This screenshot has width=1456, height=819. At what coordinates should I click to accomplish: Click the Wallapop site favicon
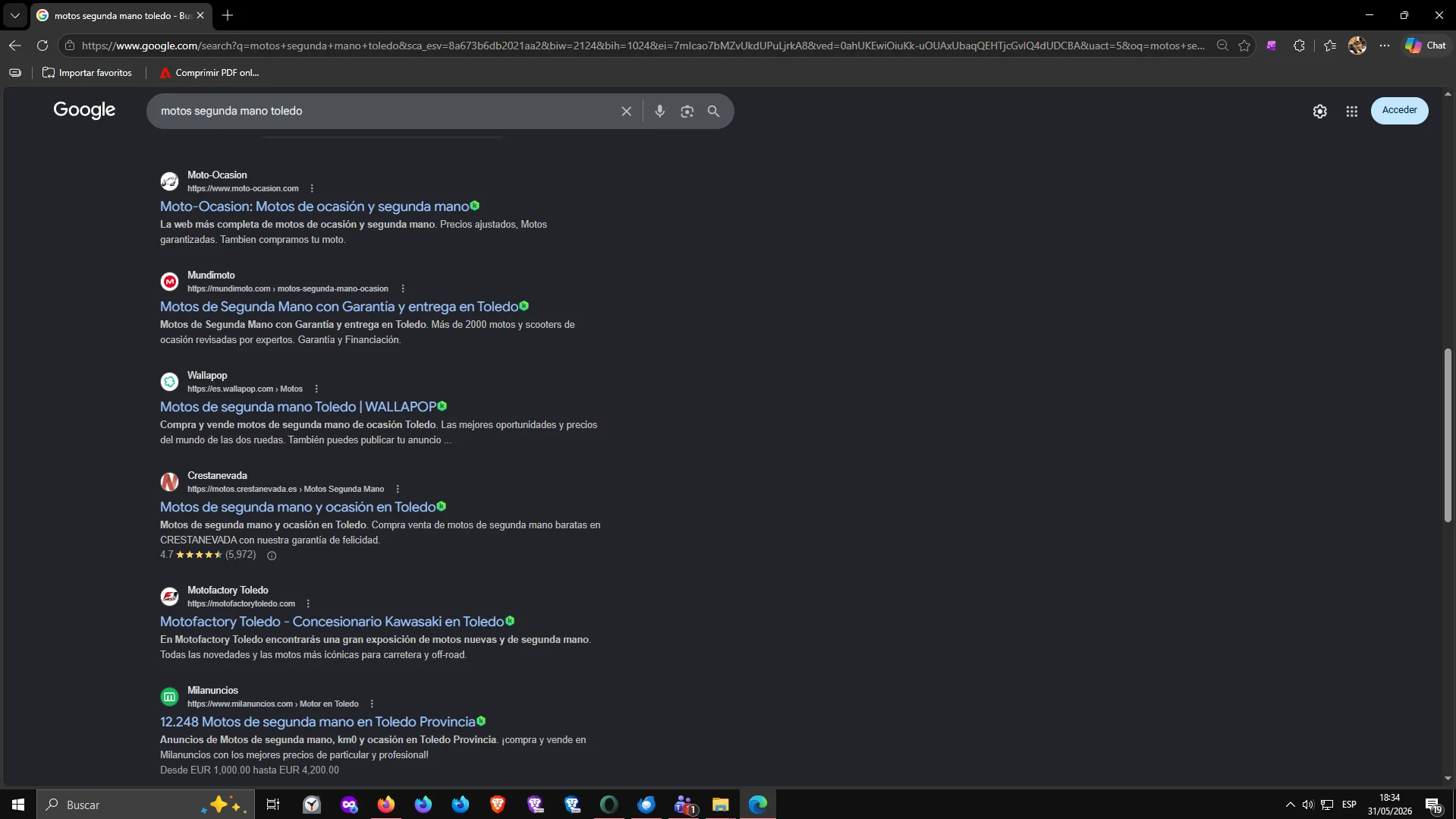tap(170, 382)
